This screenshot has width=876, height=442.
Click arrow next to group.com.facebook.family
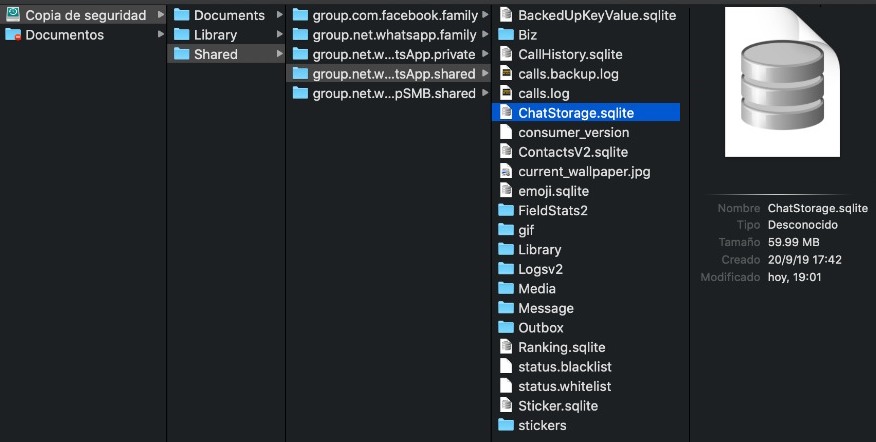click(x=485, y=15)
